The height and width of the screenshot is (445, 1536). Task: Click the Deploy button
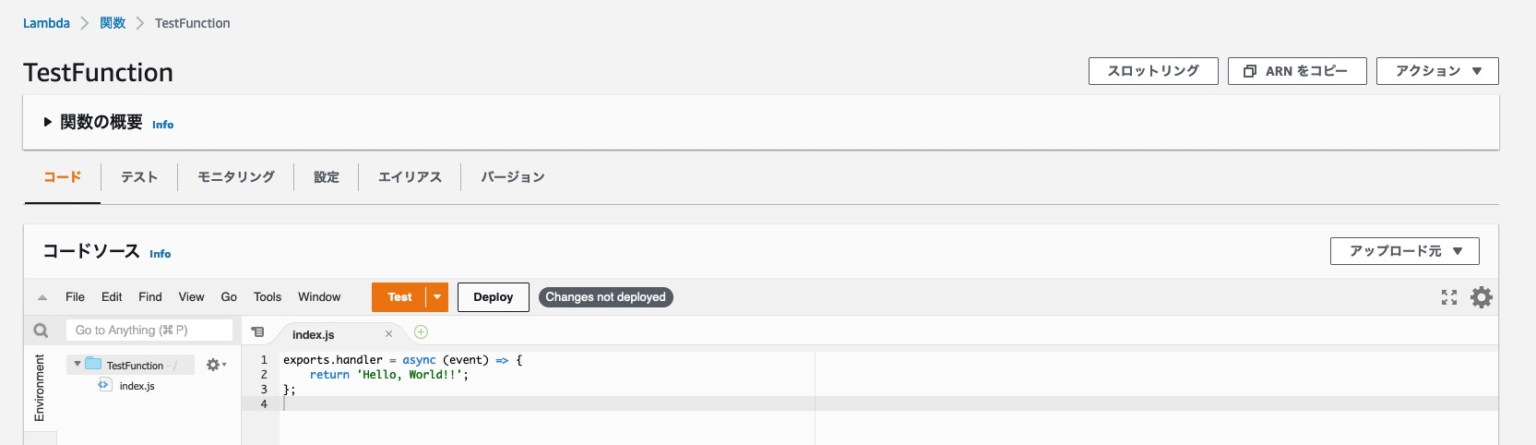click(x=493, y=297)
